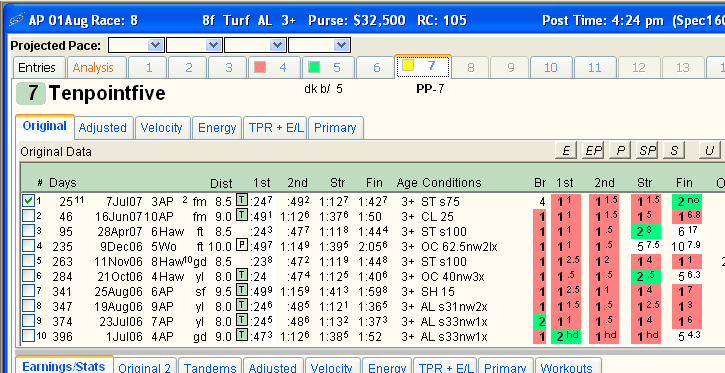Select horse tab 5 with green marker
725x373 pixels.
pos(329,68)
